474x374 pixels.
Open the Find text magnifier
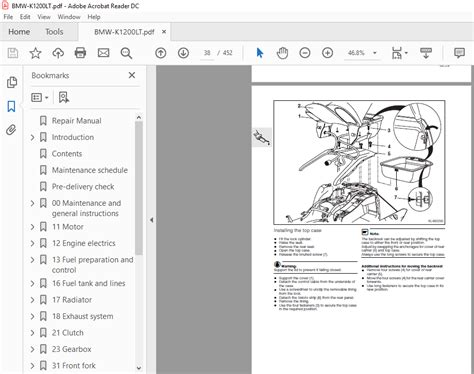tap(126, 53)
